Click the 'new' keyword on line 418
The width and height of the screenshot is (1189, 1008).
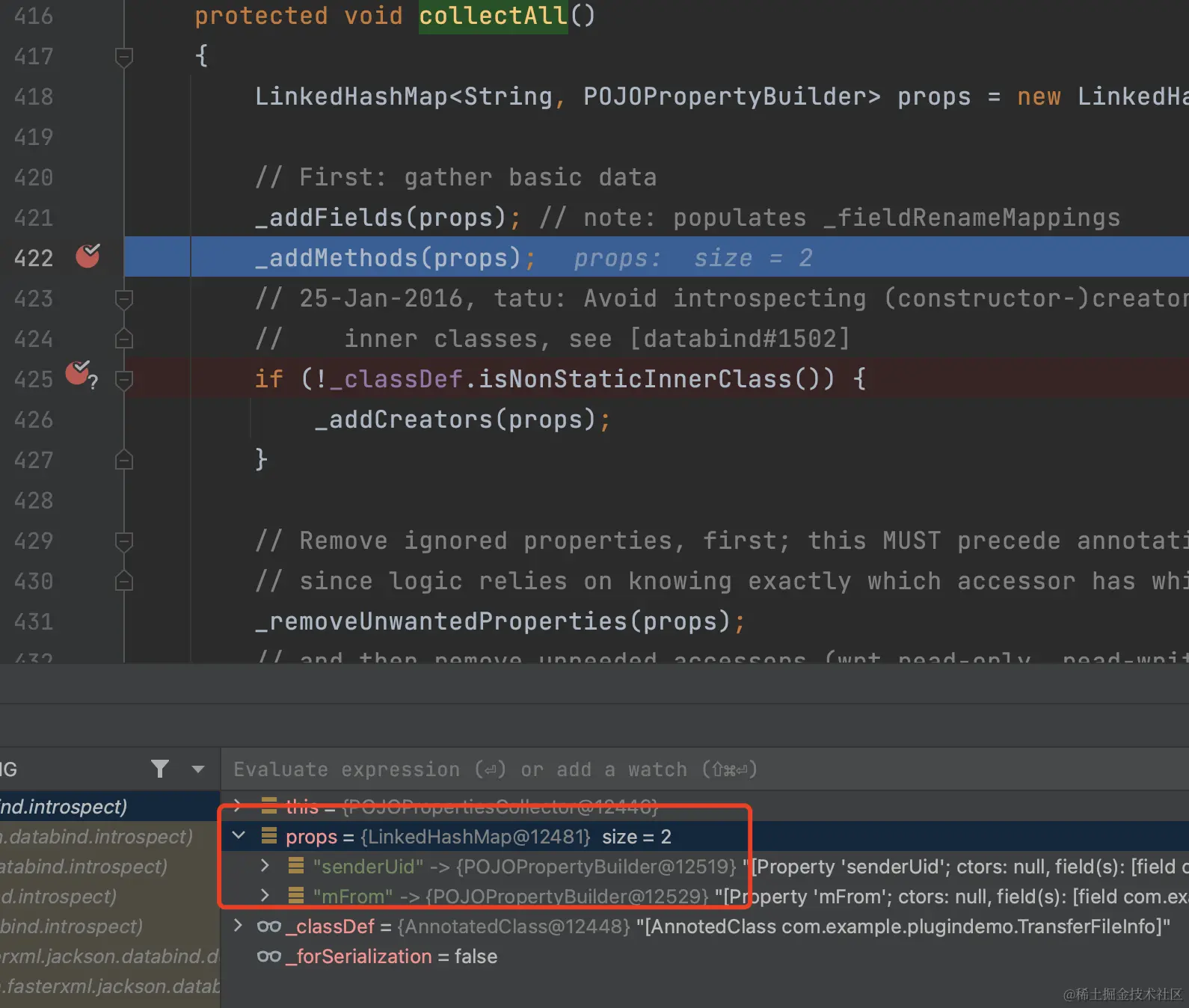(1039, 96)
